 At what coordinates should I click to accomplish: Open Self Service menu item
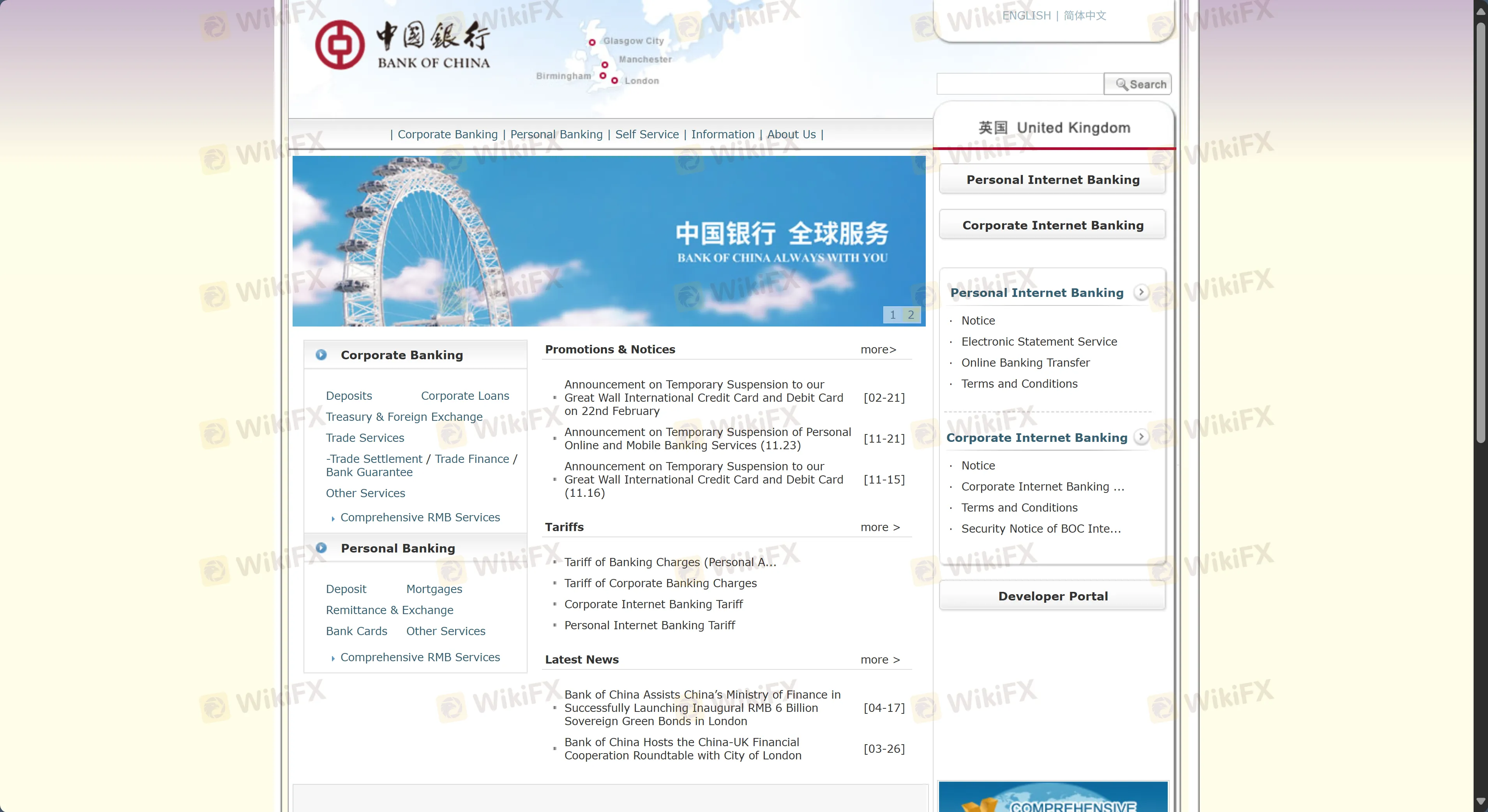(646, 134)
